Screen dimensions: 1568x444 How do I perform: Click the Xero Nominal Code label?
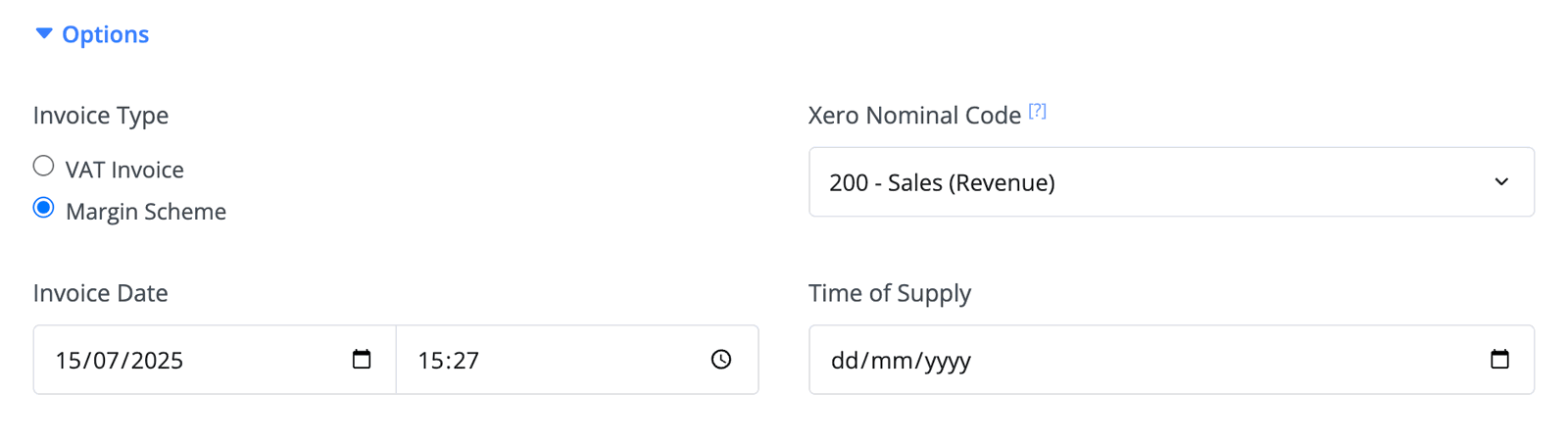click(914, 116)
